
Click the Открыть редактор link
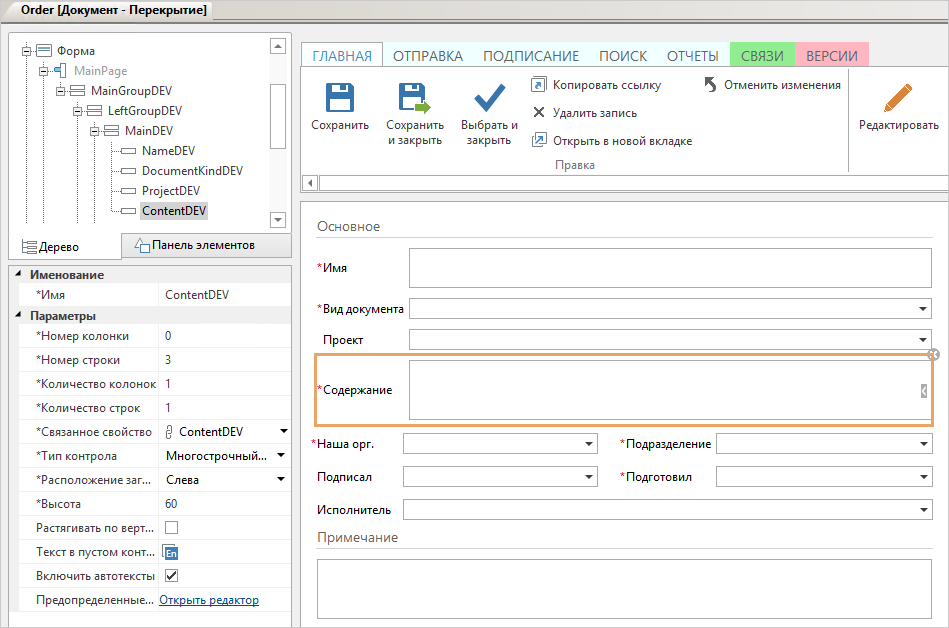[x=209, y=600]
